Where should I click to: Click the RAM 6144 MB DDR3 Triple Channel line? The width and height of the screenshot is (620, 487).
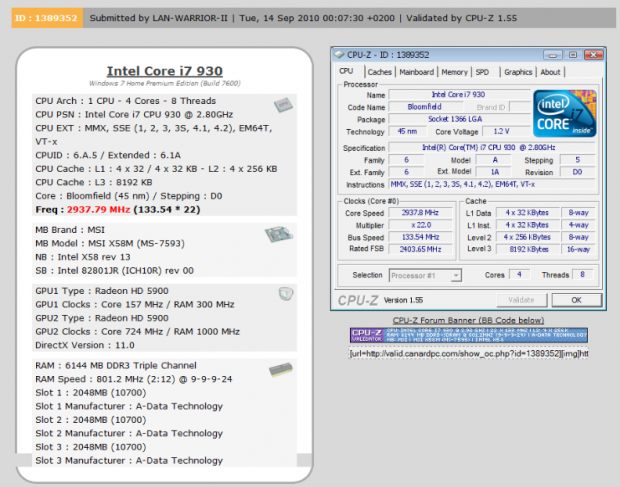click(x=116, y=366)
